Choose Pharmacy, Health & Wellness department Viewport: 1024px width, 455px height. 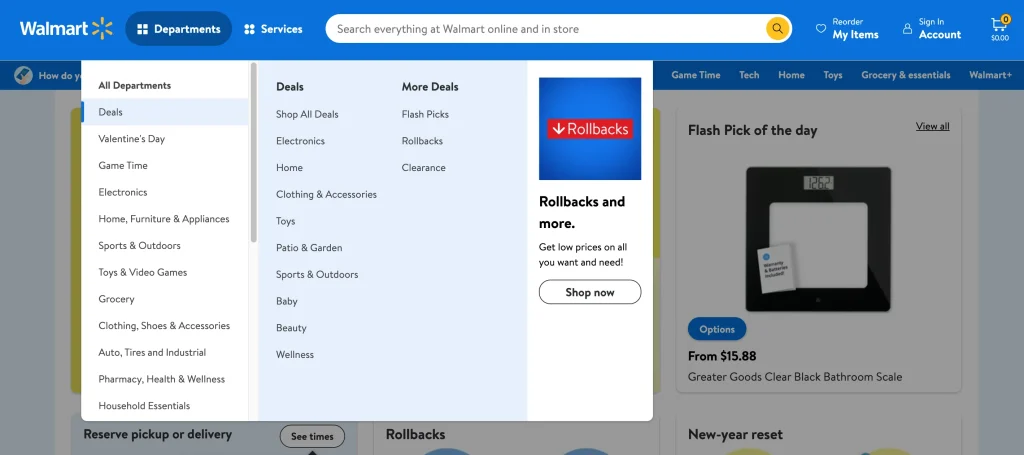tap(161, 379)
